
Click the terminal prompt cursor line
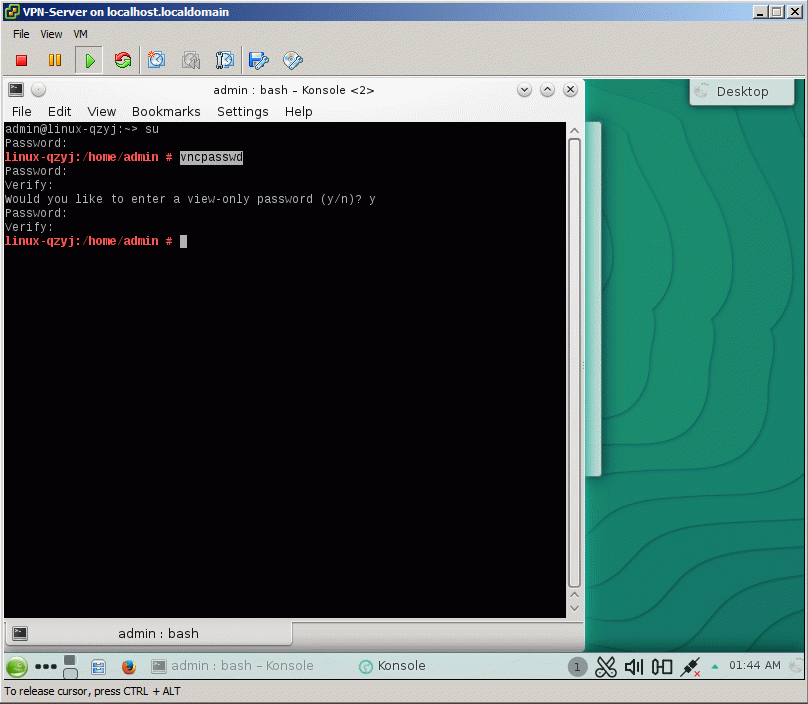tap(96, 241)
